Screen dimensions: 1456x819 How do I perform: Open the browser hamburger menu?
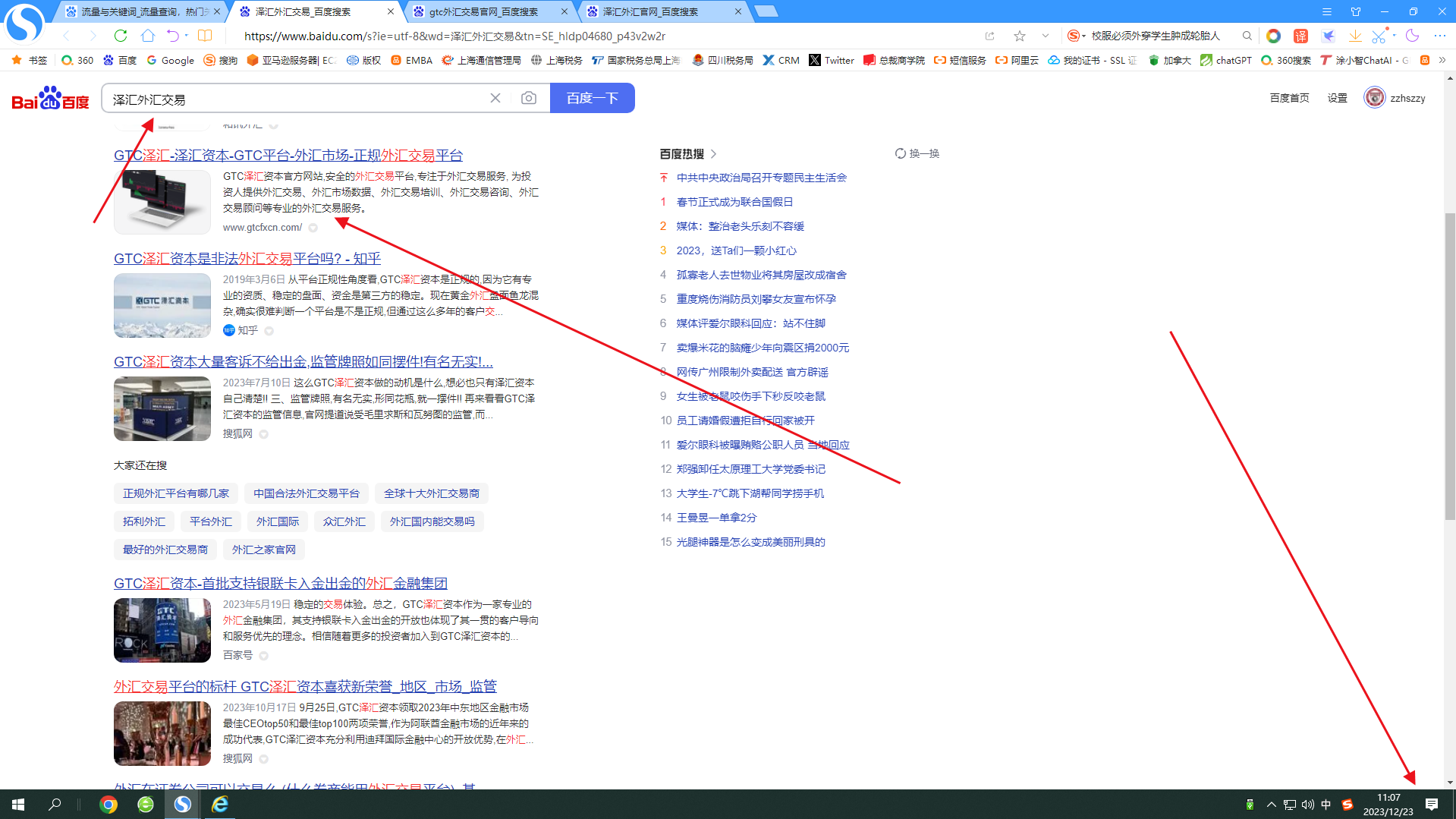[x=1326, y=11]
